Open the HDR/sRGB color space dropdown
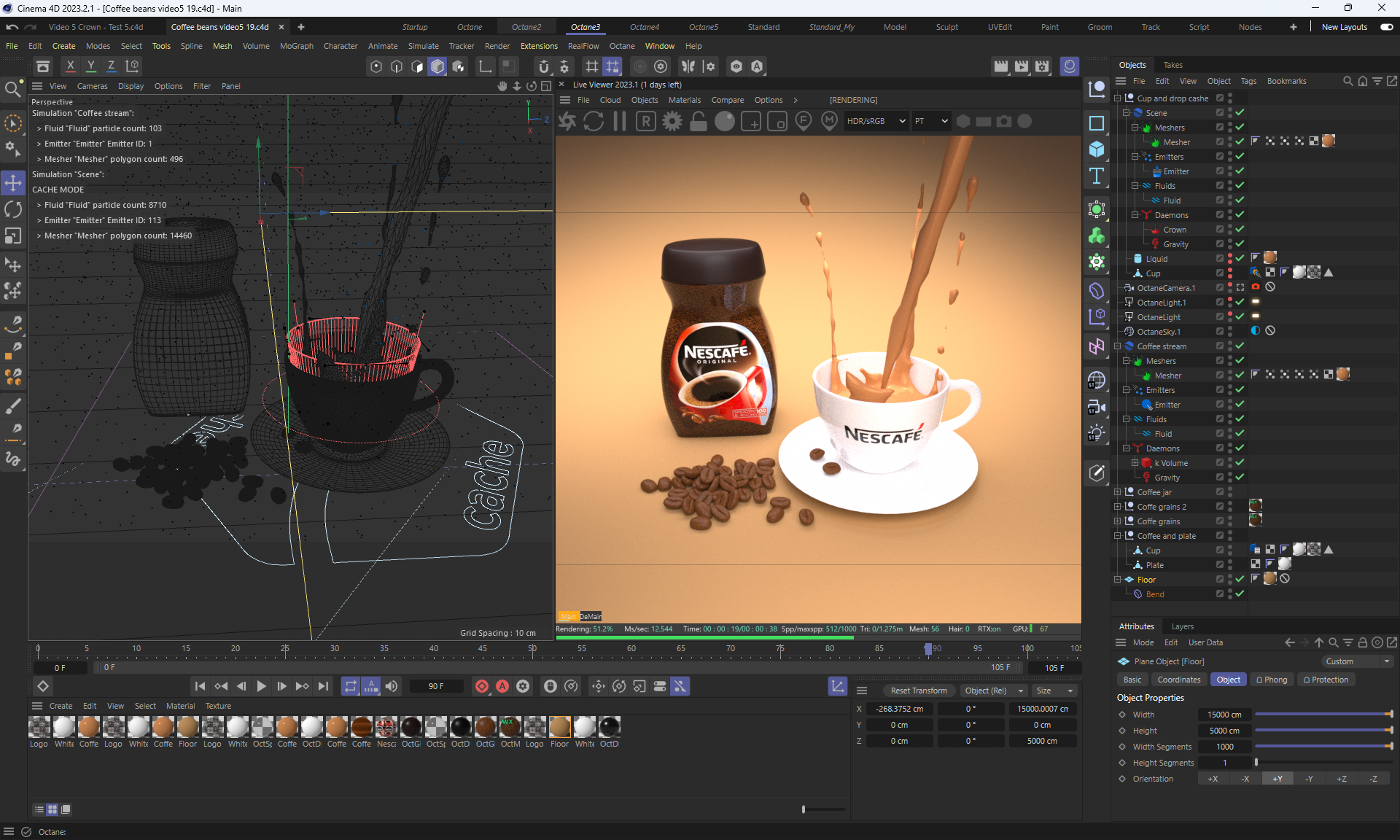This screenshot has height=840, width=1400. 876,121
